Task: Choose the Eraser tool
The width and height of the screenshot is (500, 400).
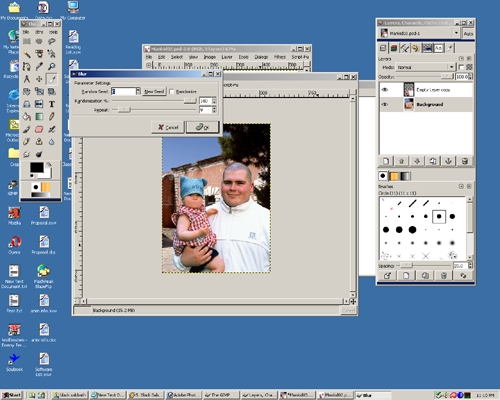Action: [x=39, y=129]
